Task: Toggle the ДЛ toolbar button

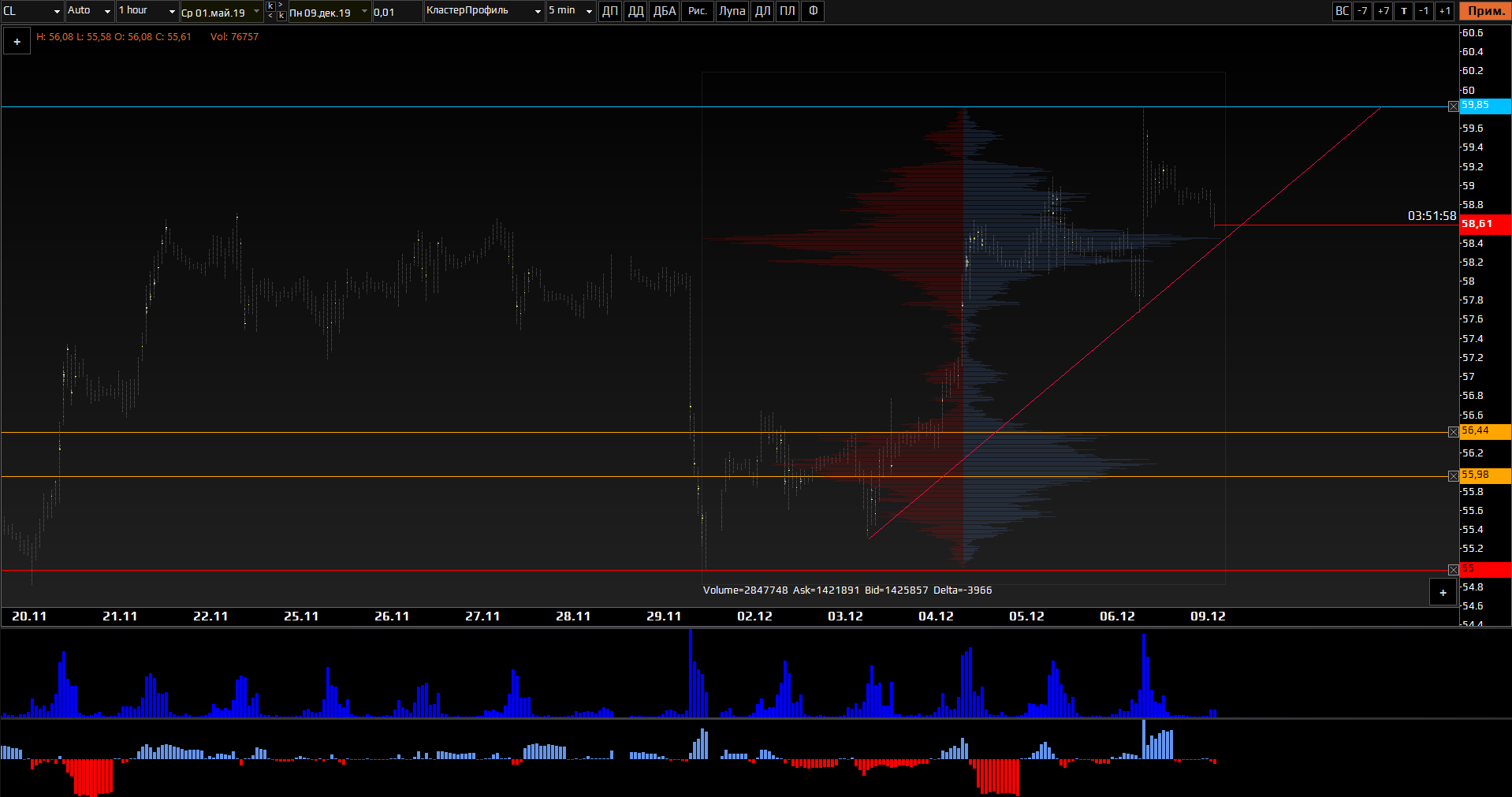Action: click(x=762, y=11)
